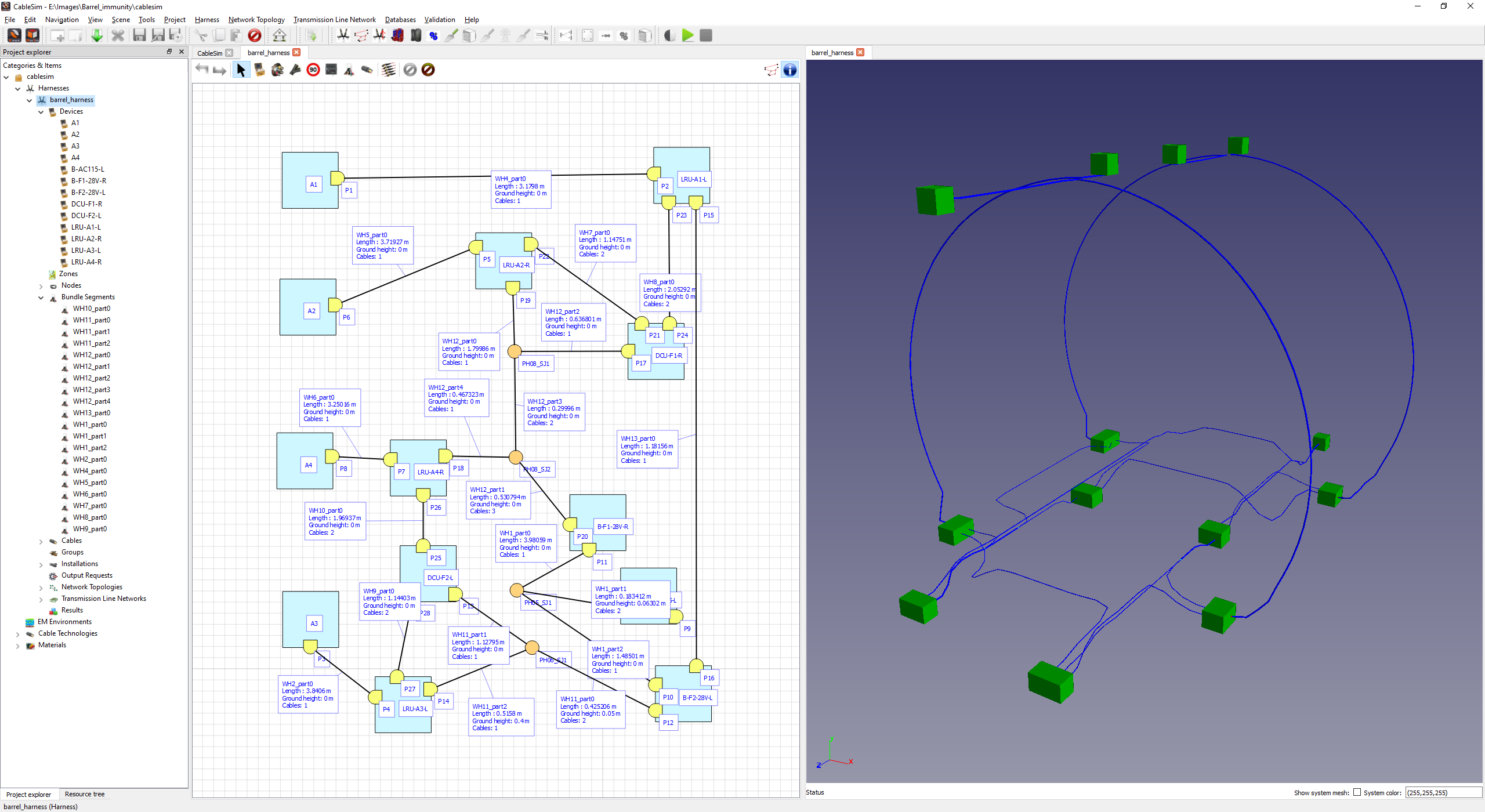
Task: Click the red 90 rotate icon
Action: 313,70
